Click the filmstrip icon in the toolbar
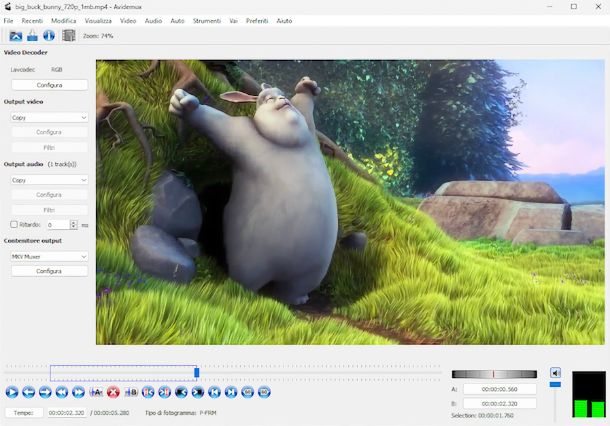The image size is (610, 426). pyautogui.click(x=68, y=36)
